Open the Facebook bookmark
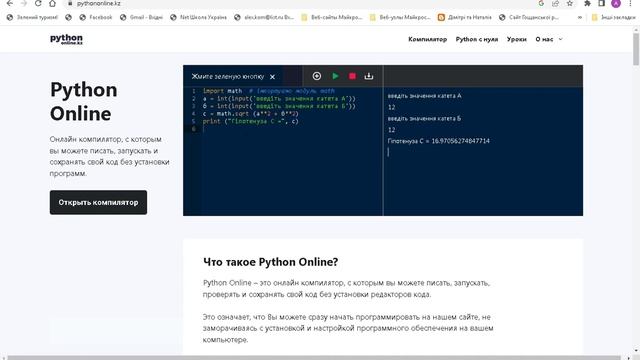The height and width of the screenshot is (360, 640). coord(96,17)
